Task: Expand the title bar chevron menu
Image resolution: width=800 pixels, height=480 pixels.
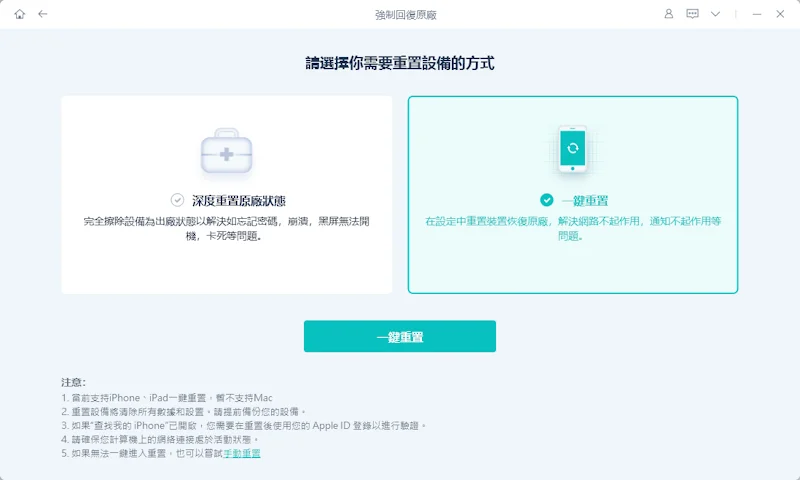Action: 716,14
